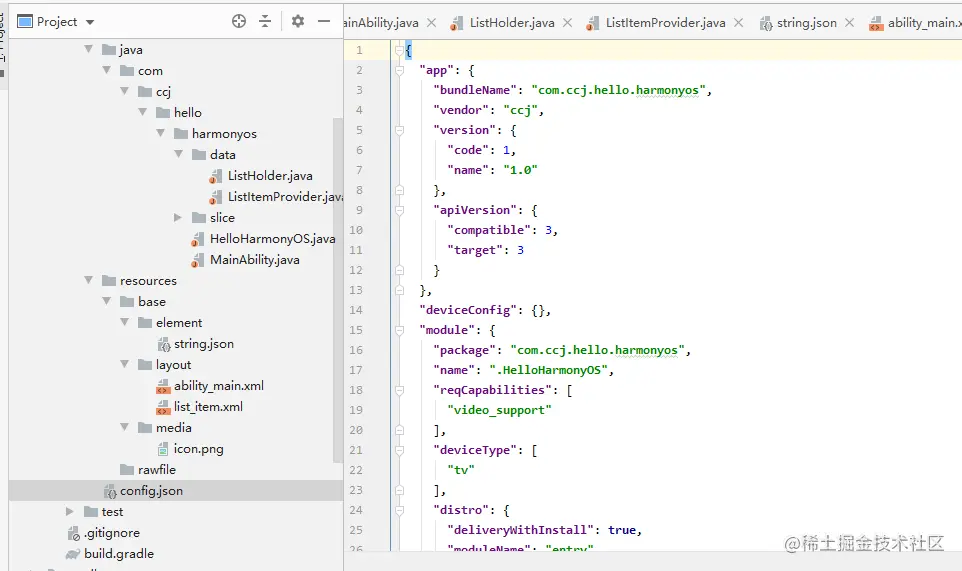Select HelloHarmonyOS.java in the tree
Screen dimensions: 962x571
click(x=272, y=239)
